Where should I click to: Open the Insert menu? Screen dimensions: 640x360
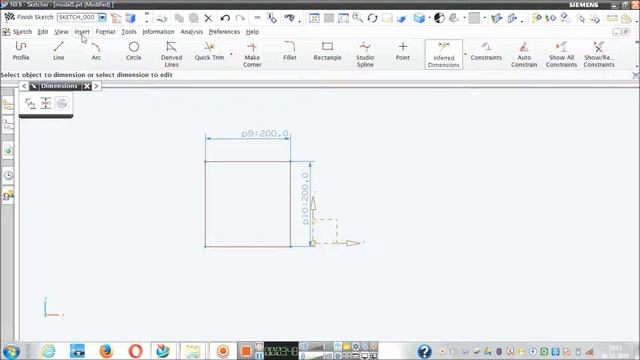point(82,32)
